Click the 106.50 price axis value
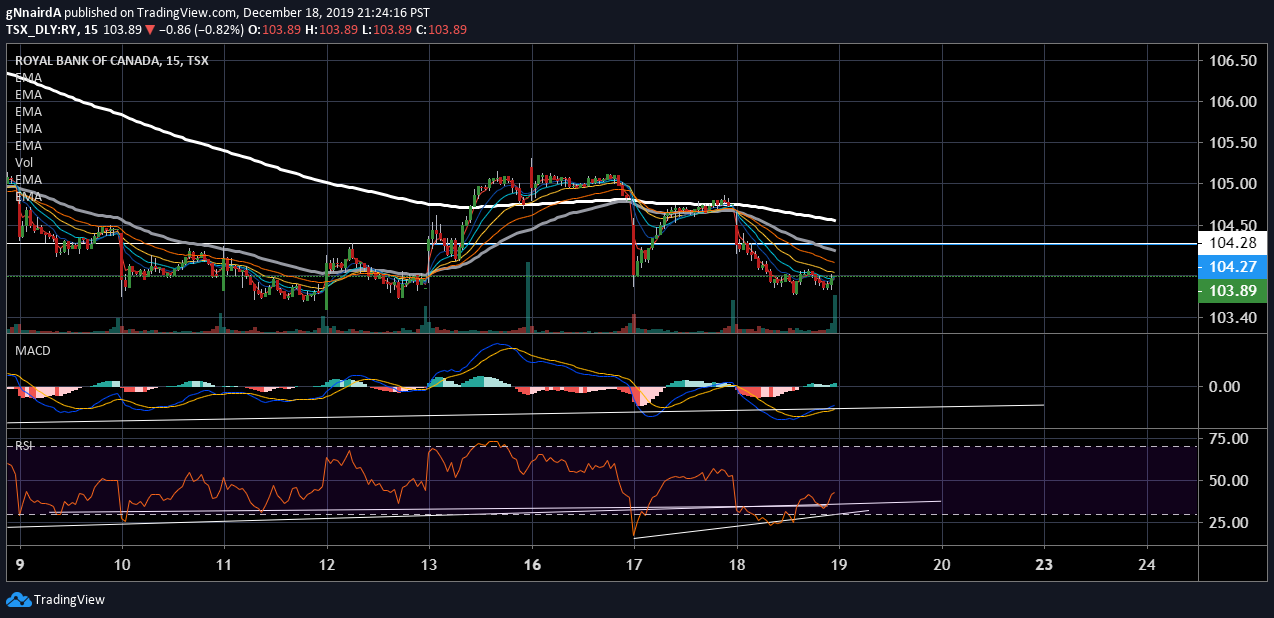This screenshot has height=618, width=1274. [1232, 61]
